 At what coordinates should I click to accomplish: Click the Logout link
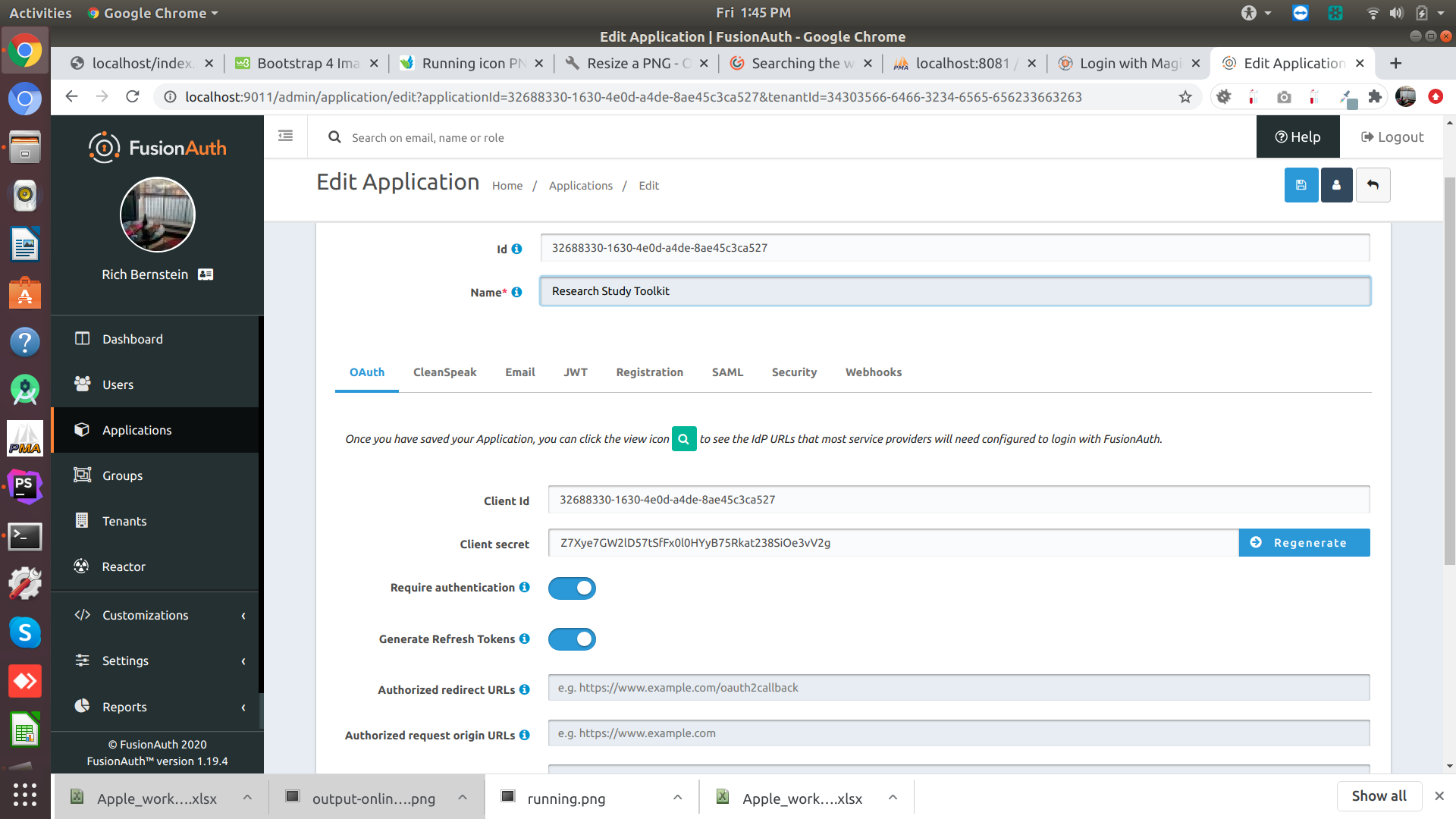pyautogui.click(x=1392, y=137)
